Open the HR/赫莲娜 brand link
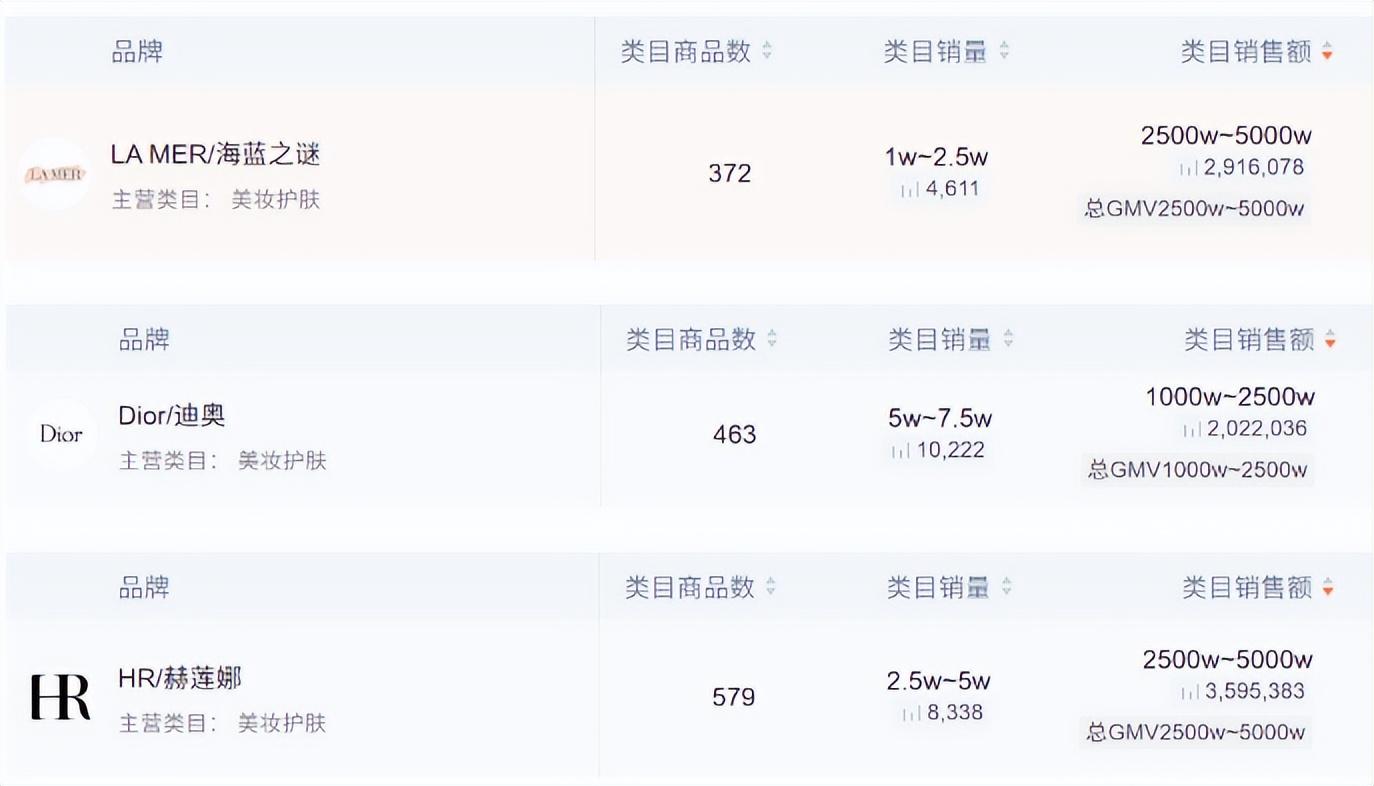This screenshot has height=786, width=1374. 180,678
